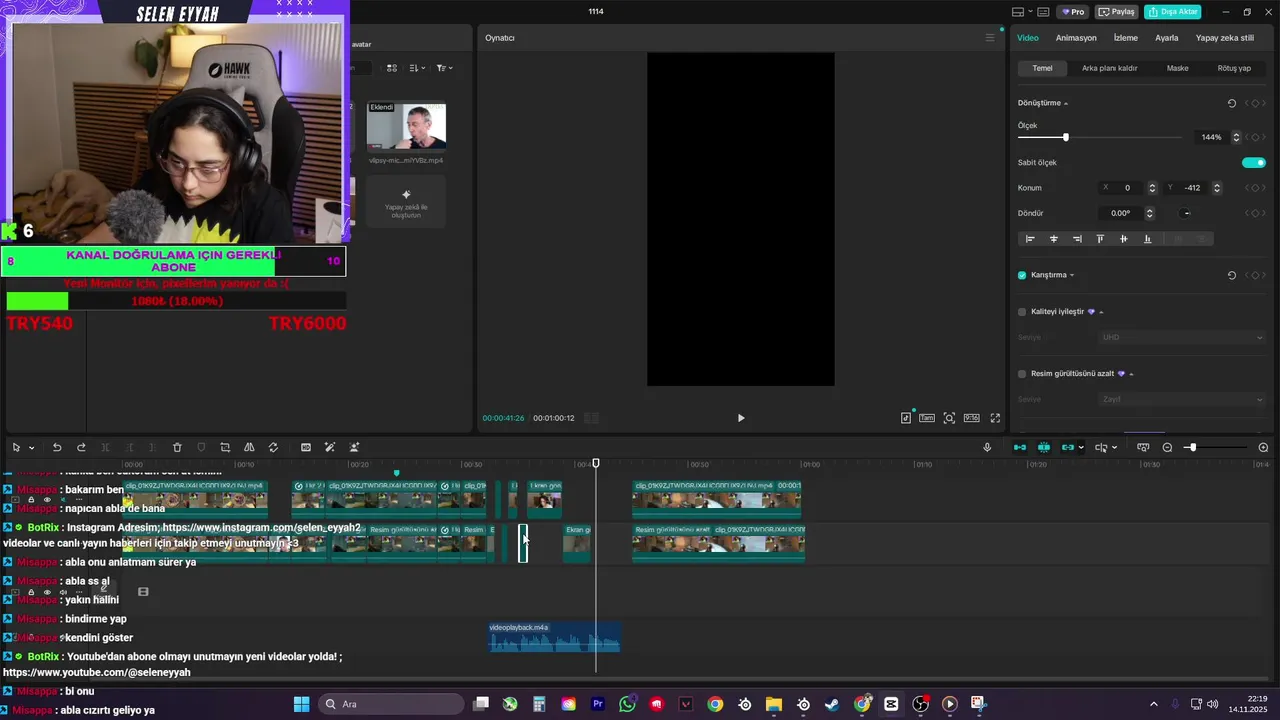
Task: Click the Paylaş share button
Action: coord(1117,12)
